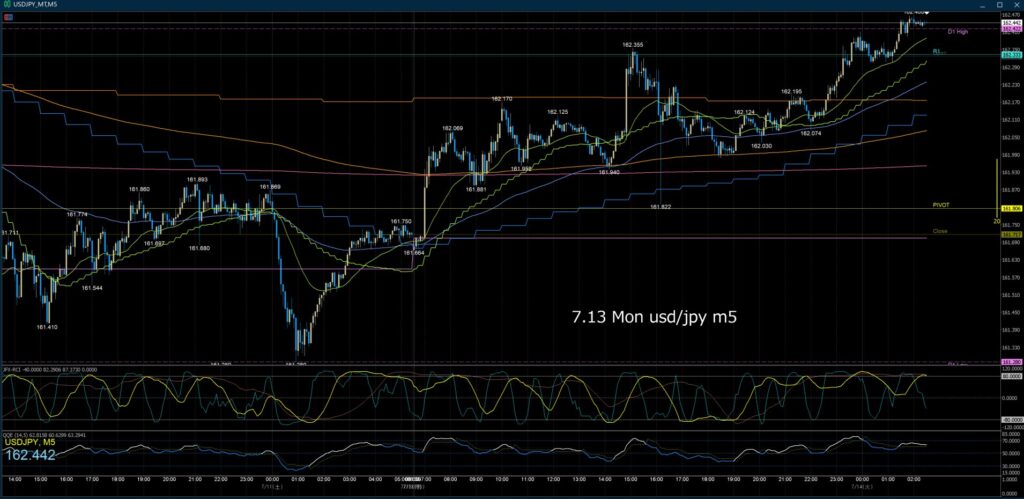Select the JPY-RCI indicator label
Viewport: 1024px width, 499px height.
coord(10,370)
